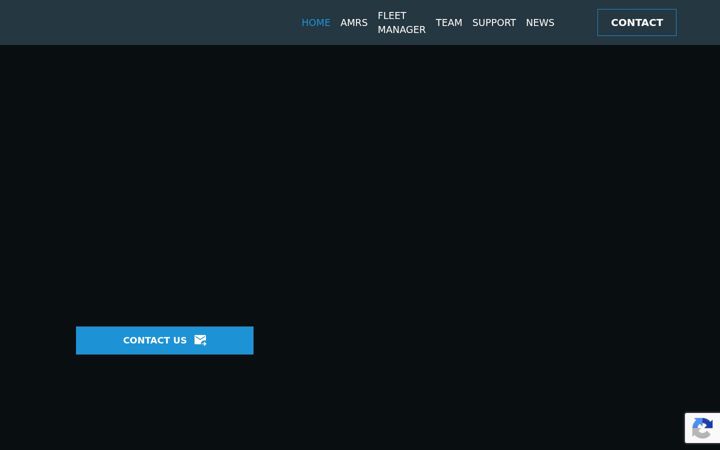720x450 pixels.
Task: Open the FLEET MANAGER menu item
Action: 401,22
